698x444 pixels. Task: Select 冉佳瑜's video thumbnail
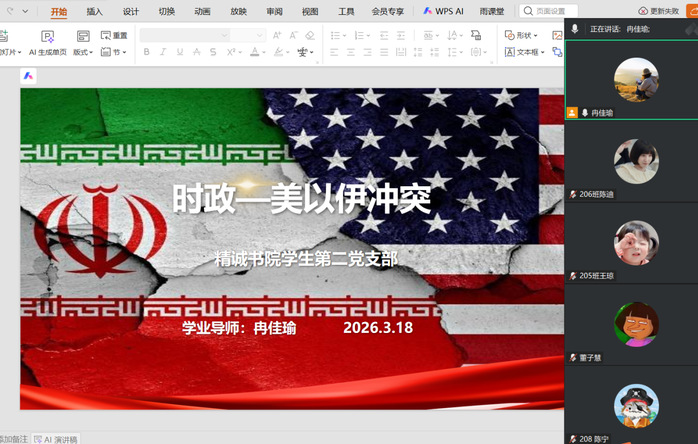click(x=636, y=80)
